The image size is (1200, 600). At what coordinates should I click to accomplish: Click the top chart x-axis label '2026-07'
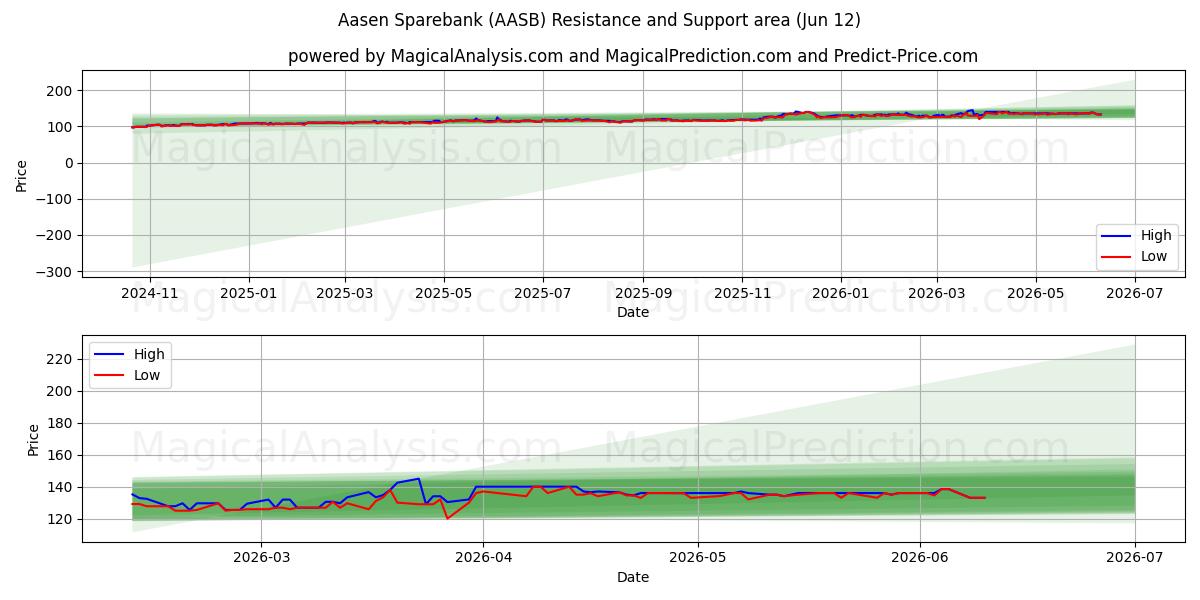pos(1134,294)
